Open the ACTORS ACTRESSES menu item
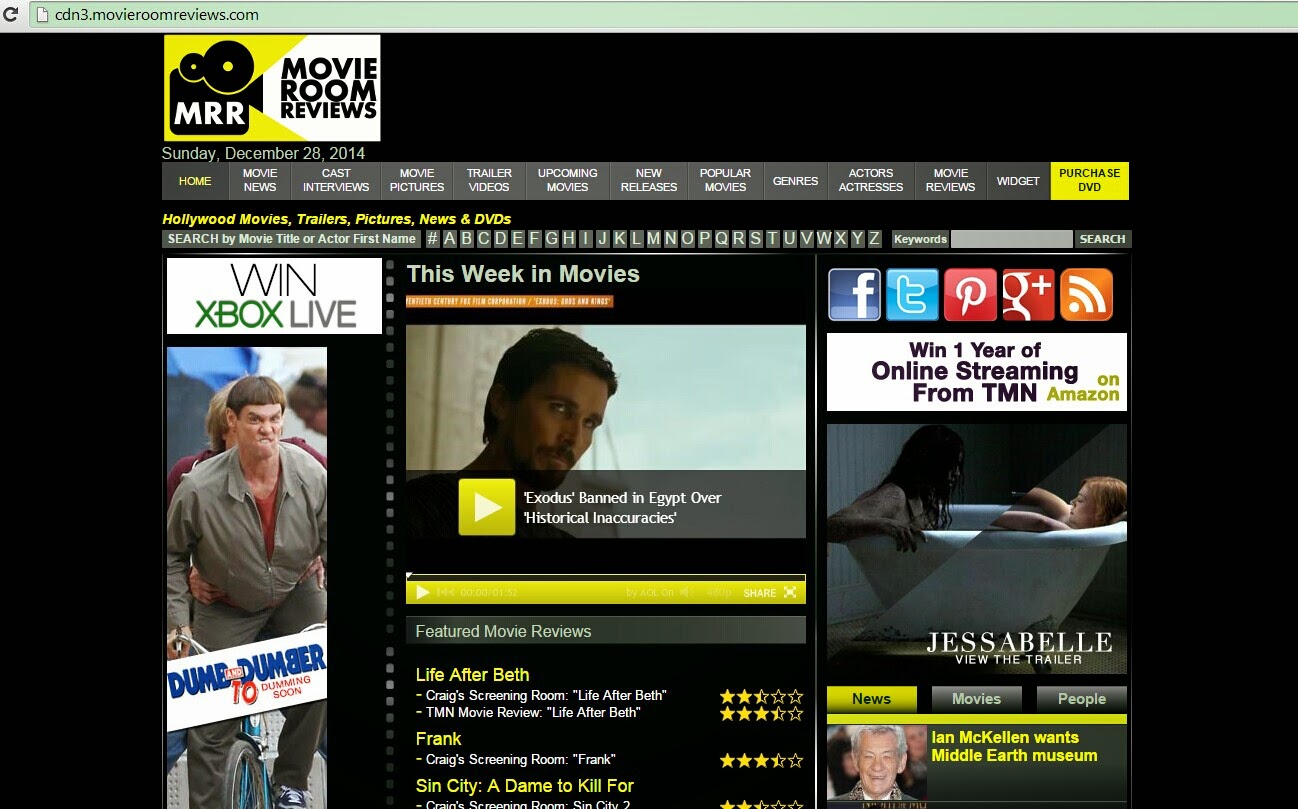1298x809 pixels. (871, 181)
